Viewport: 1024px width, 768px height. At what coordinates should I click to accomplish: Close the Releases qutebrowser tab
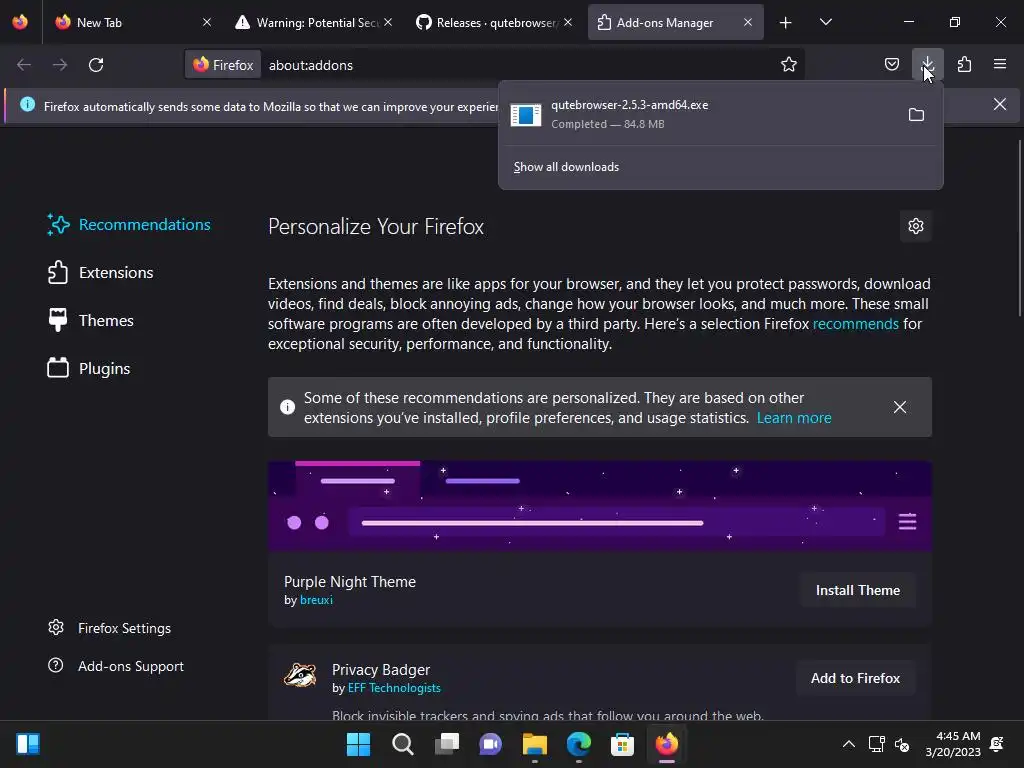[568, 22]
